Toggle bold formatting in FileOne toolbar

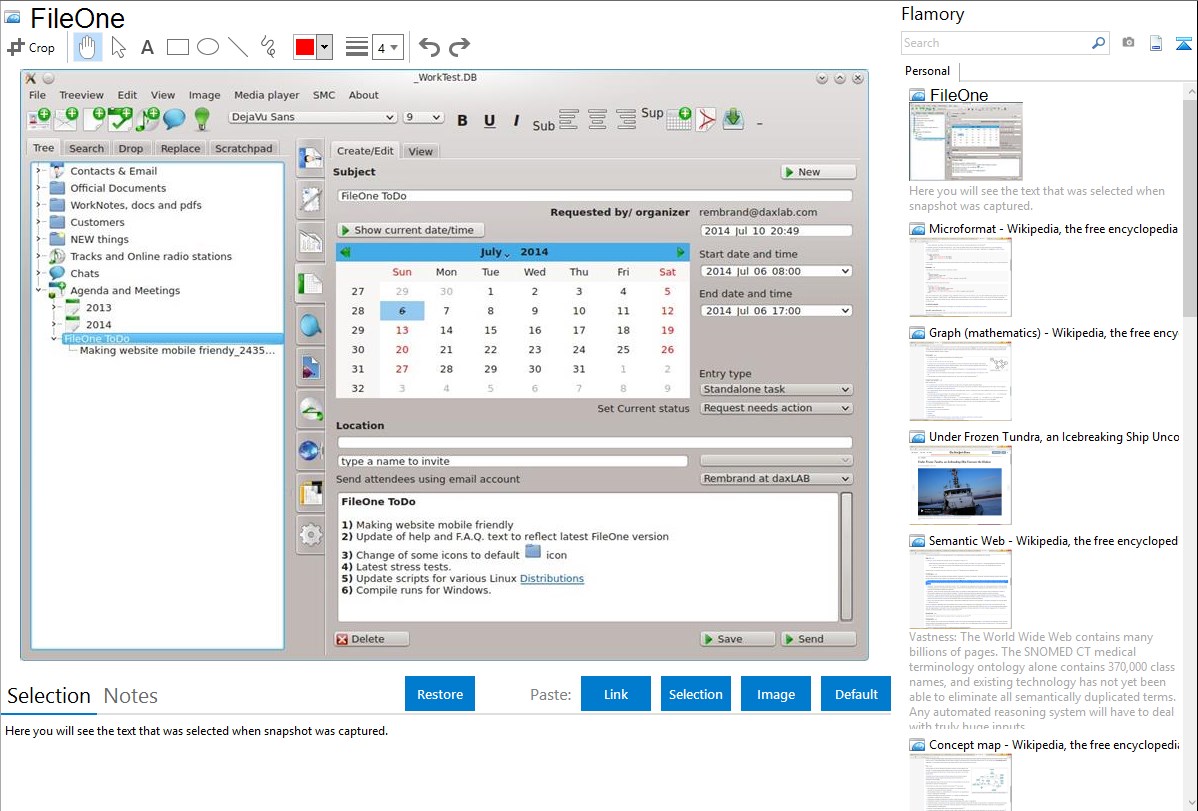point(462,120)
